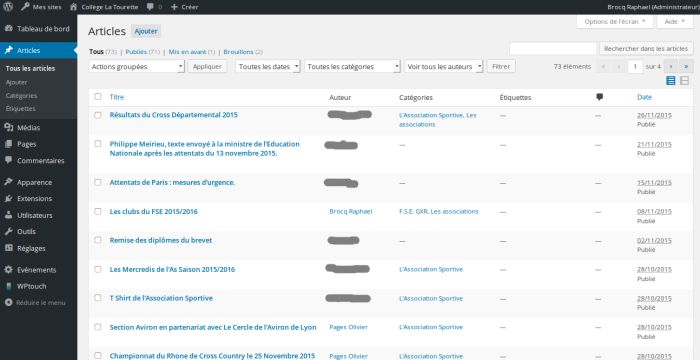Image resolution: width=700 pixels, height=360 pixels.
Task: Go to next page arrow in pagination
Action: pos(671,67)
